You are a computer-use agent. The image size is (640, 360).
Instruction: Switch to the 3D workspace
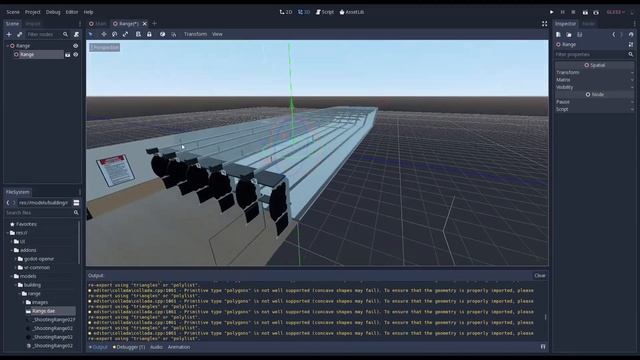(304, 12)
